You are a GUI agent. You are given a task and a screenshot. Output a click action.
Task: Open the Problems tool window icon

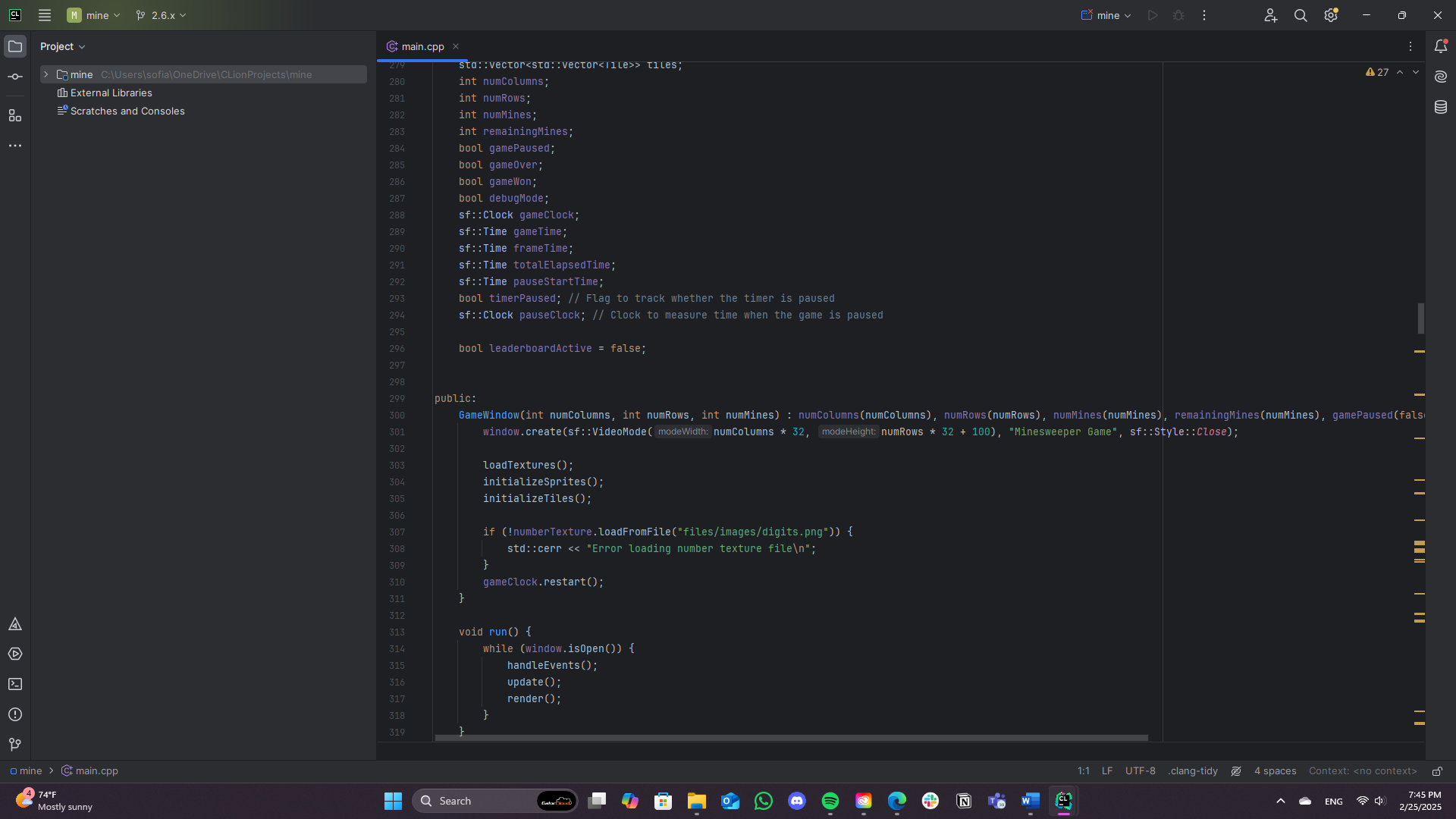coord(15,714)
